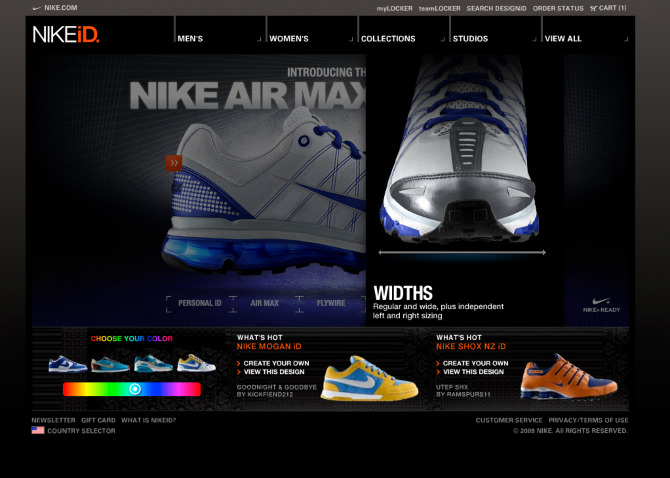Image resolution: width=670 pixels, height=478 pixels.
Task: Click CREATE YOUR OWN under Nike Mogan
Action: click(276, 363)
